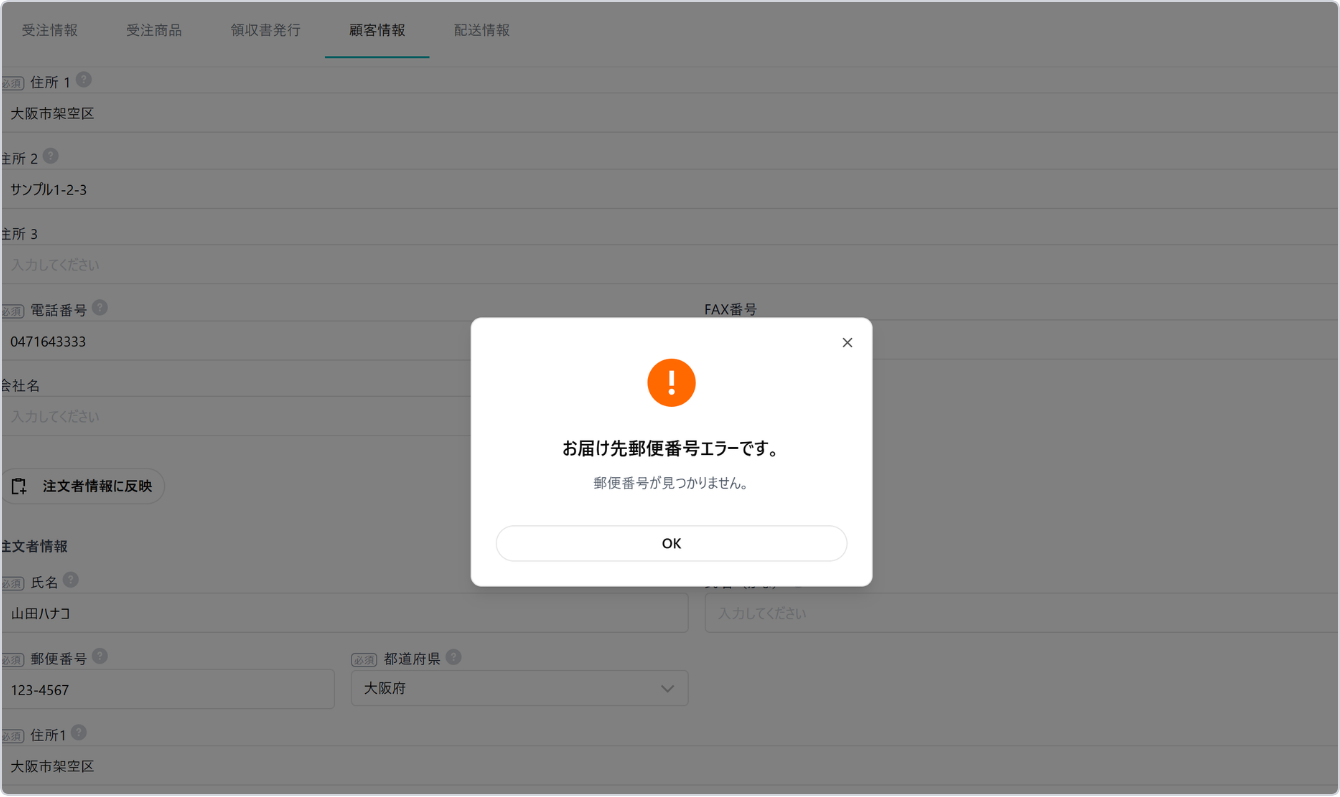Go to the 配送情報 tab

click(x=482, y=30)
